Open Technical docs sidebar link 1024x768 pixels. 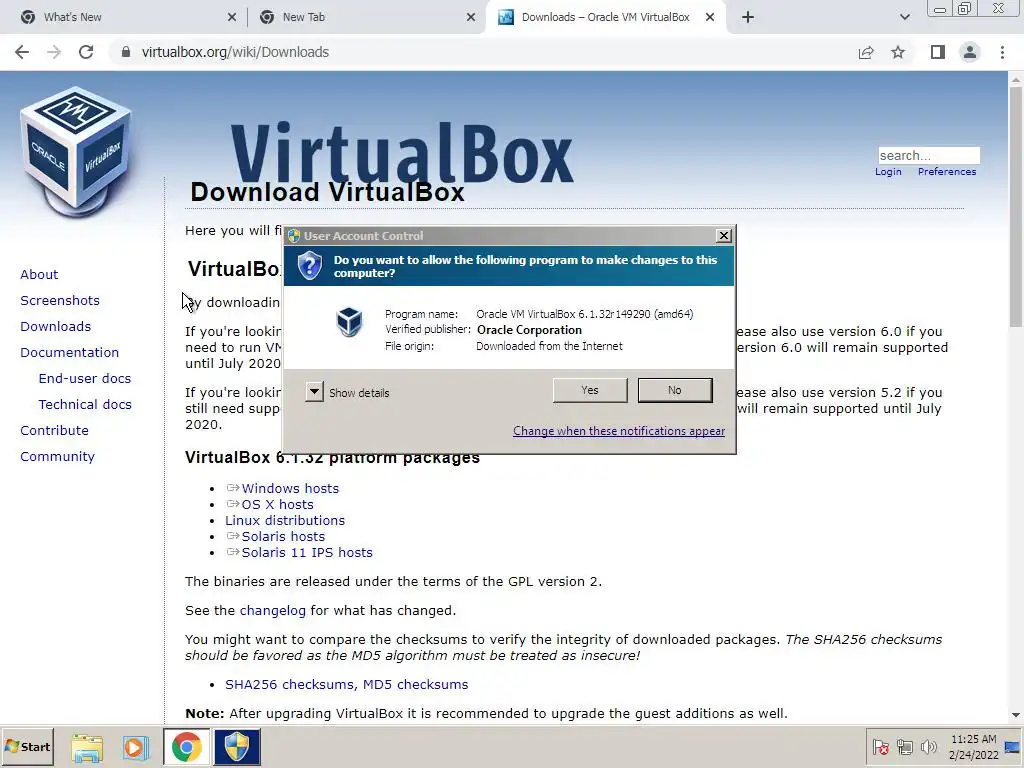click(x=85, y=405)
